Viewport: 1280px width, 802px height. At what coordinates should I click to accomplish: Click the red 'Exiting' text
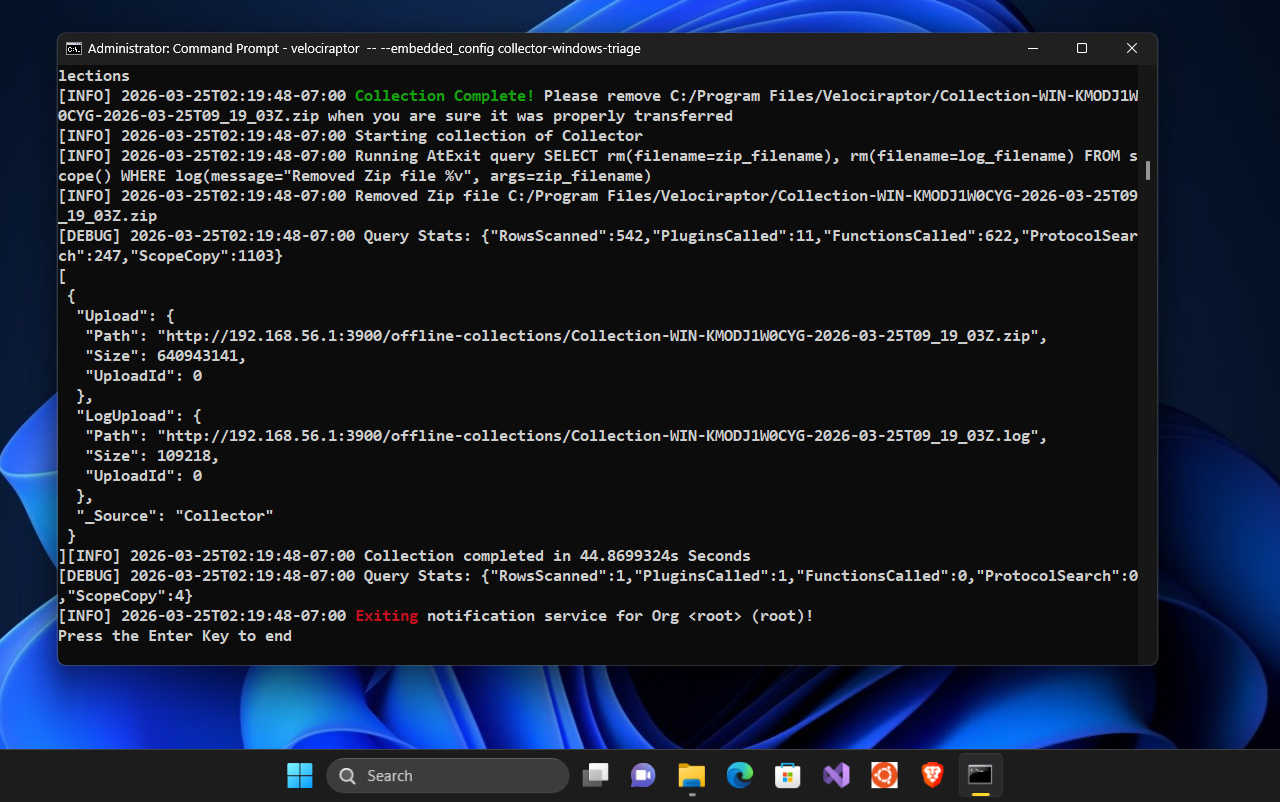(x=387, y=616)
